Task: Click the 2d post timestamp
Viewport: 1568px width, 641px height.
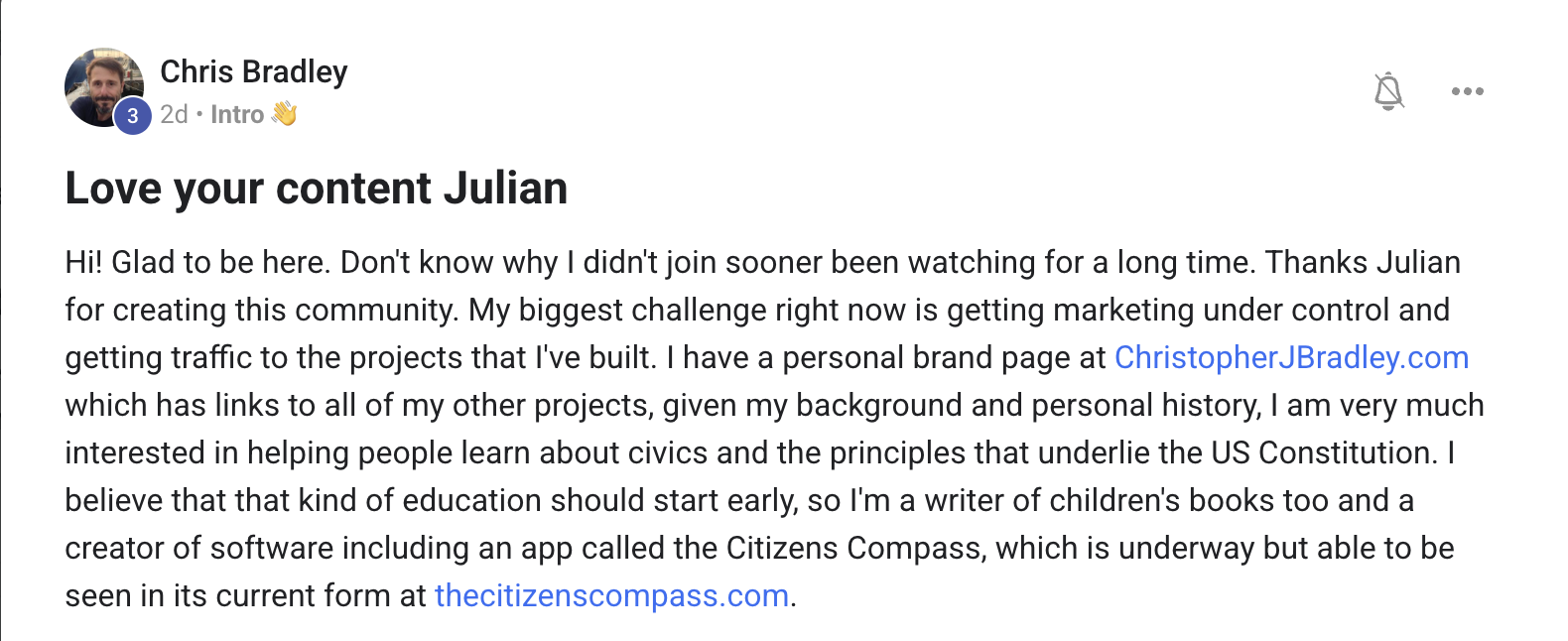Action: 174,114
